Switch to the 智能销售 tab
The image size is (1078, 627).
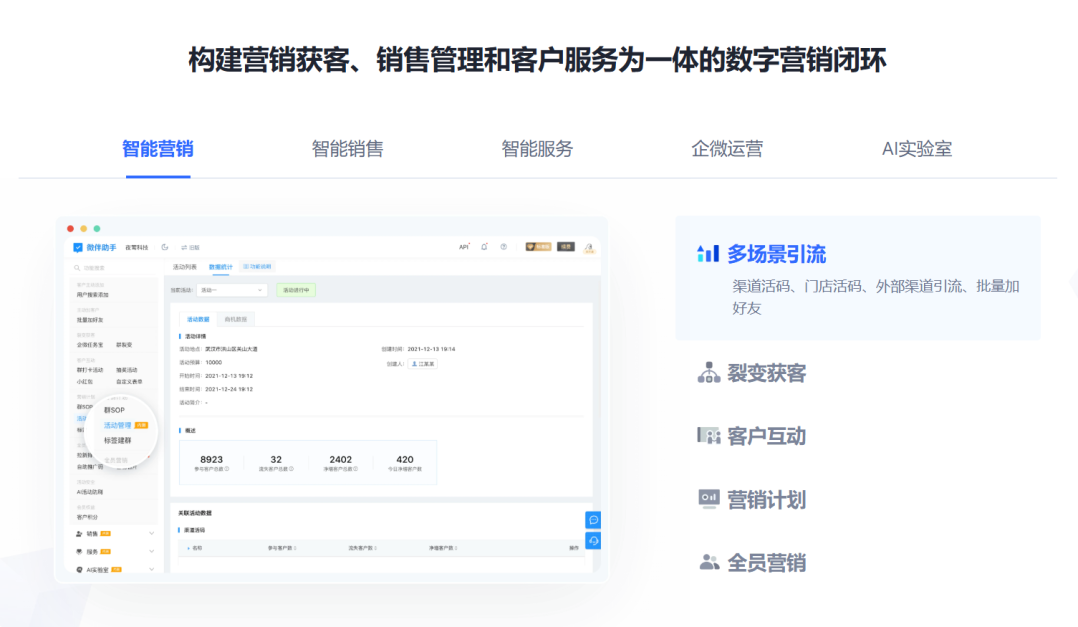[x=347, y=149]
